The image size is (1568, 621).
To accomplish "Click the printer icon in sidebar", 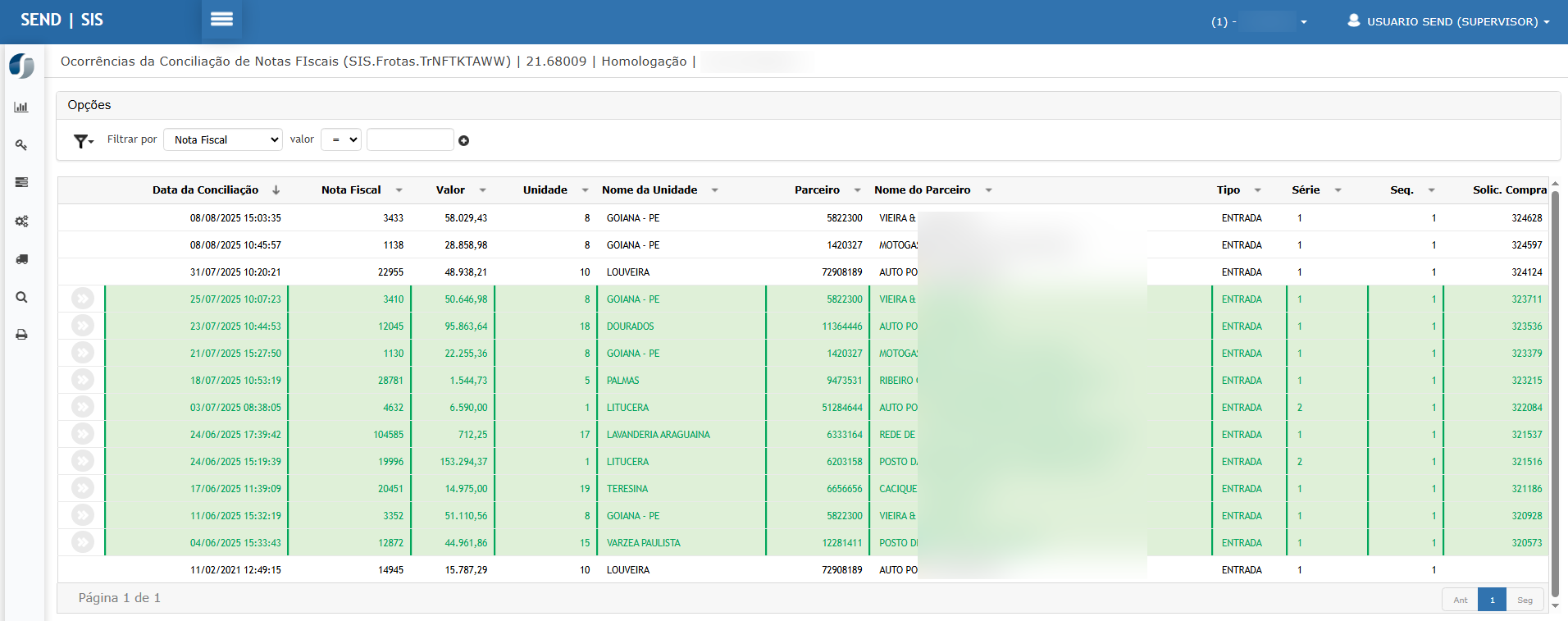I will [x=21, y=335].
